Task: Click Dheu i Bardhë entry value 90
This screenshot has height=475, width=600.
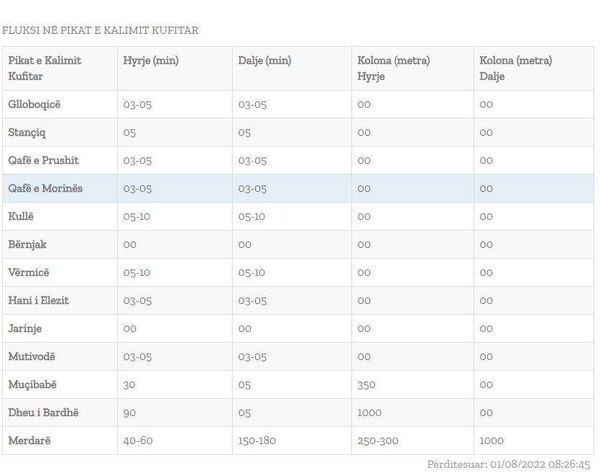Action: click(x=129, y=413)
